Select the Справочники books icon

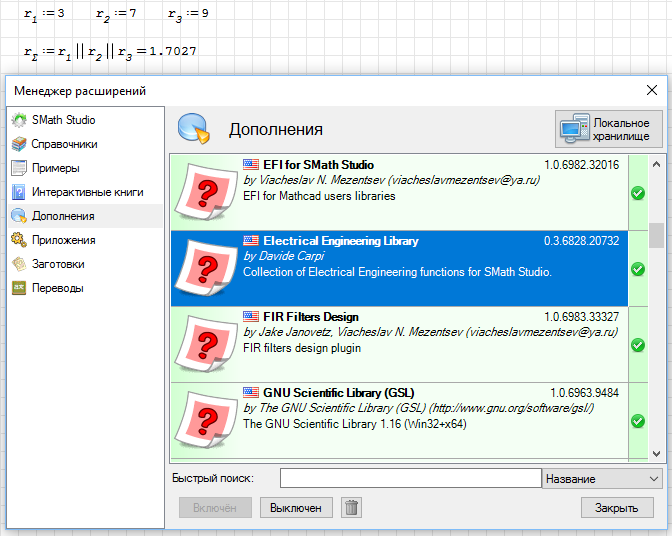coord(18,144)
